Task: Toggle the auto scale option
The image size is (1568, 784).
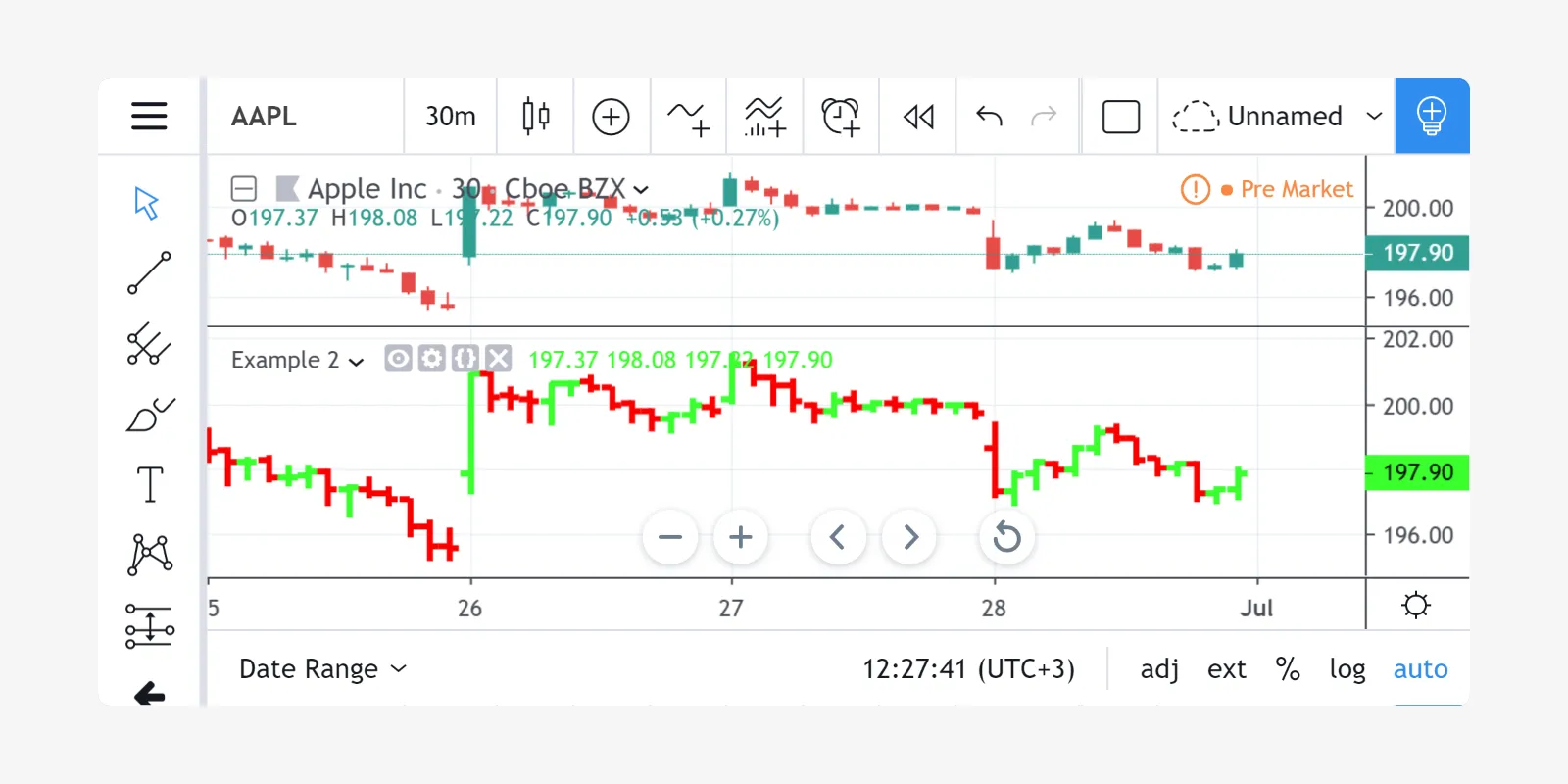Action: click(1421, 668)
